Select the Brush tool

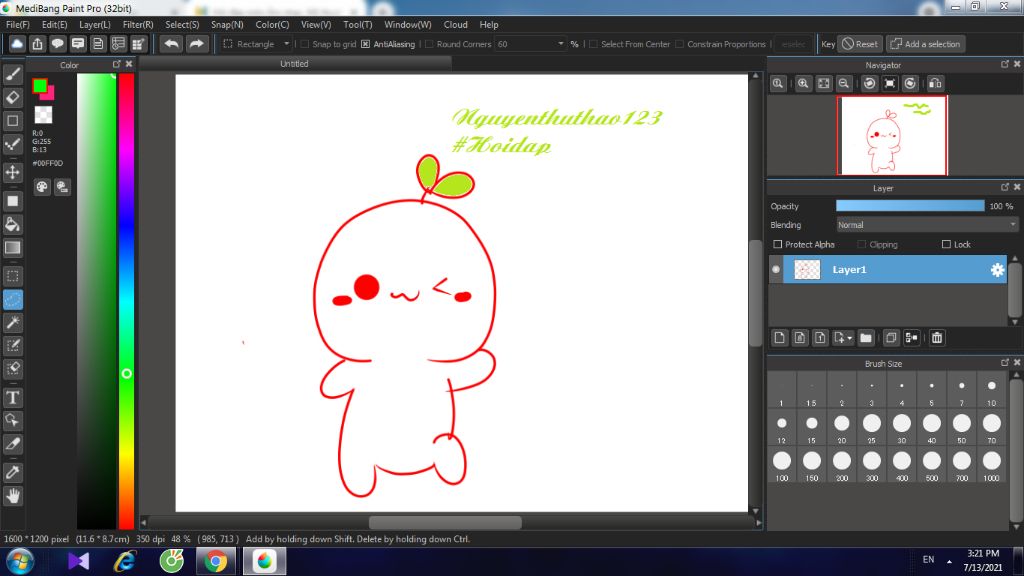tap(12, 74)
